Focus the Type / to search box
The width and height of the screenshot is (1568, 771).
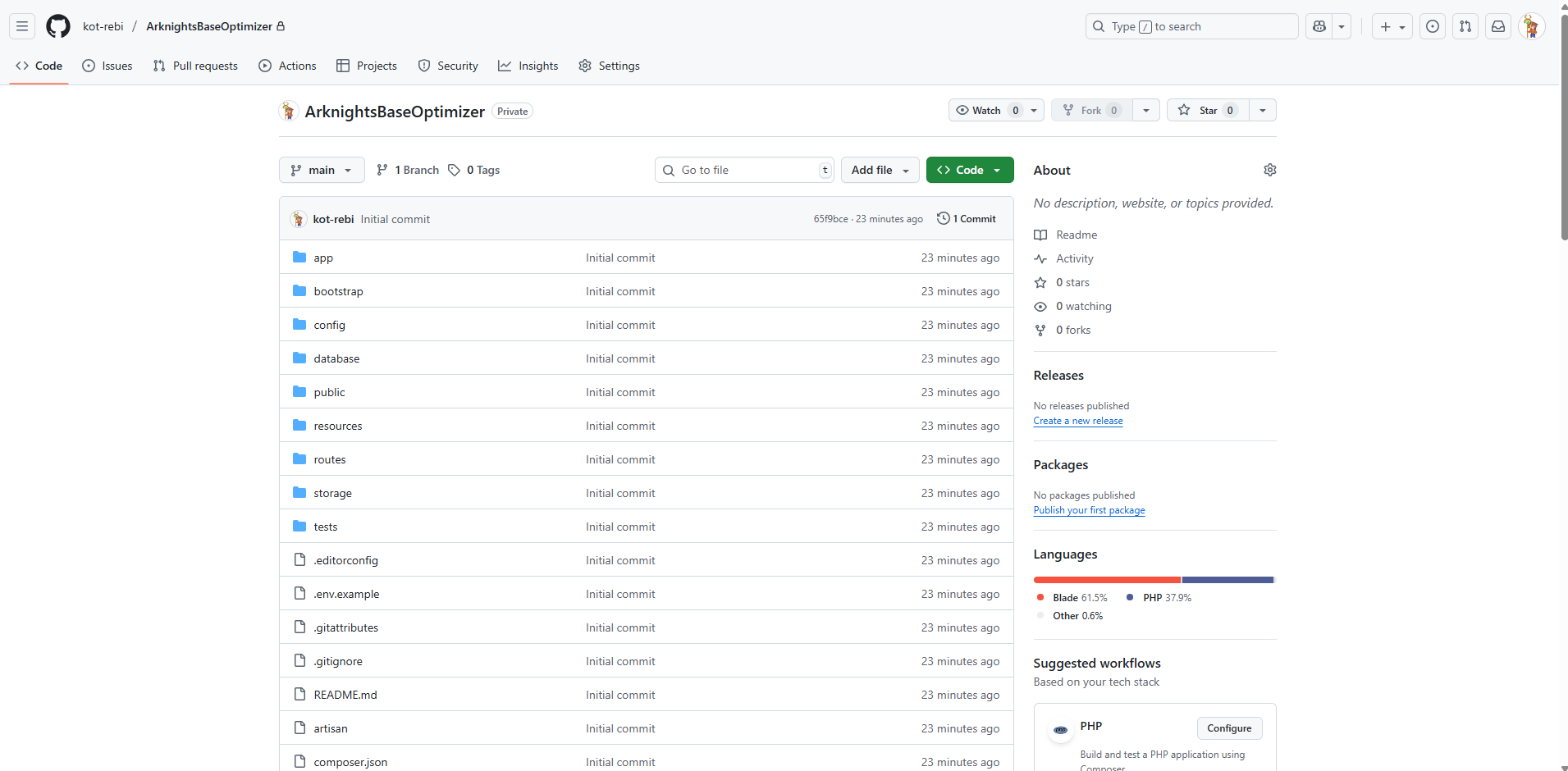(1191, 26)
